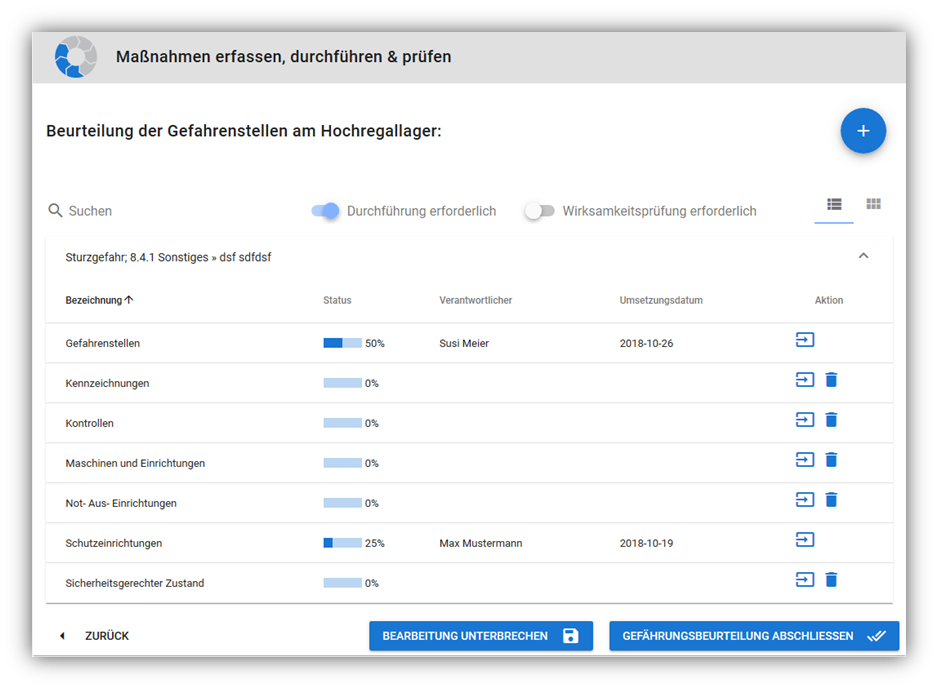Delete the Kontrollen entry
The width and height of the screenshot is (938, 689).
pos(831,420)
